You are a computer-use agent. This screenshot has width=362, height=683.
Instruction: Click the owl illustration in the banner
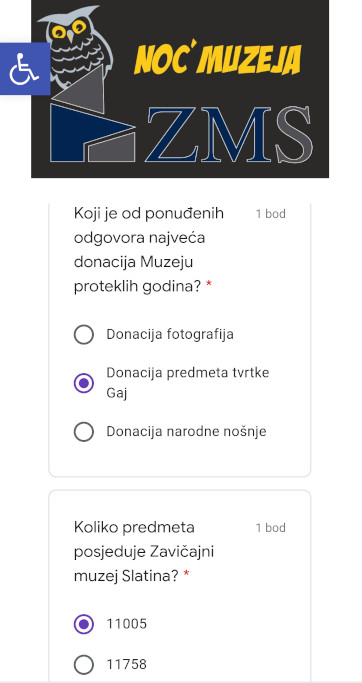(76, 44)
